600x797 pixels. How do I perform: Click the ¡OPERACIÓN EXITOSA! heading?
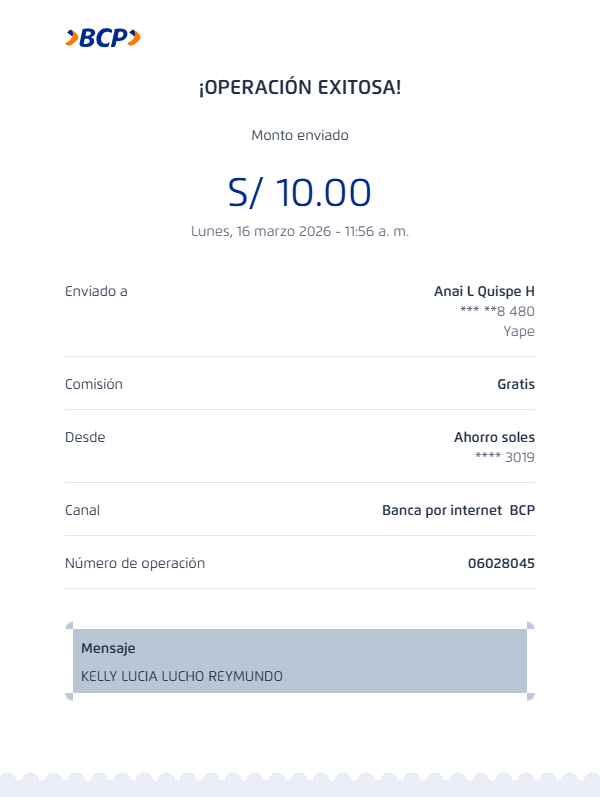tap(300, 88)
